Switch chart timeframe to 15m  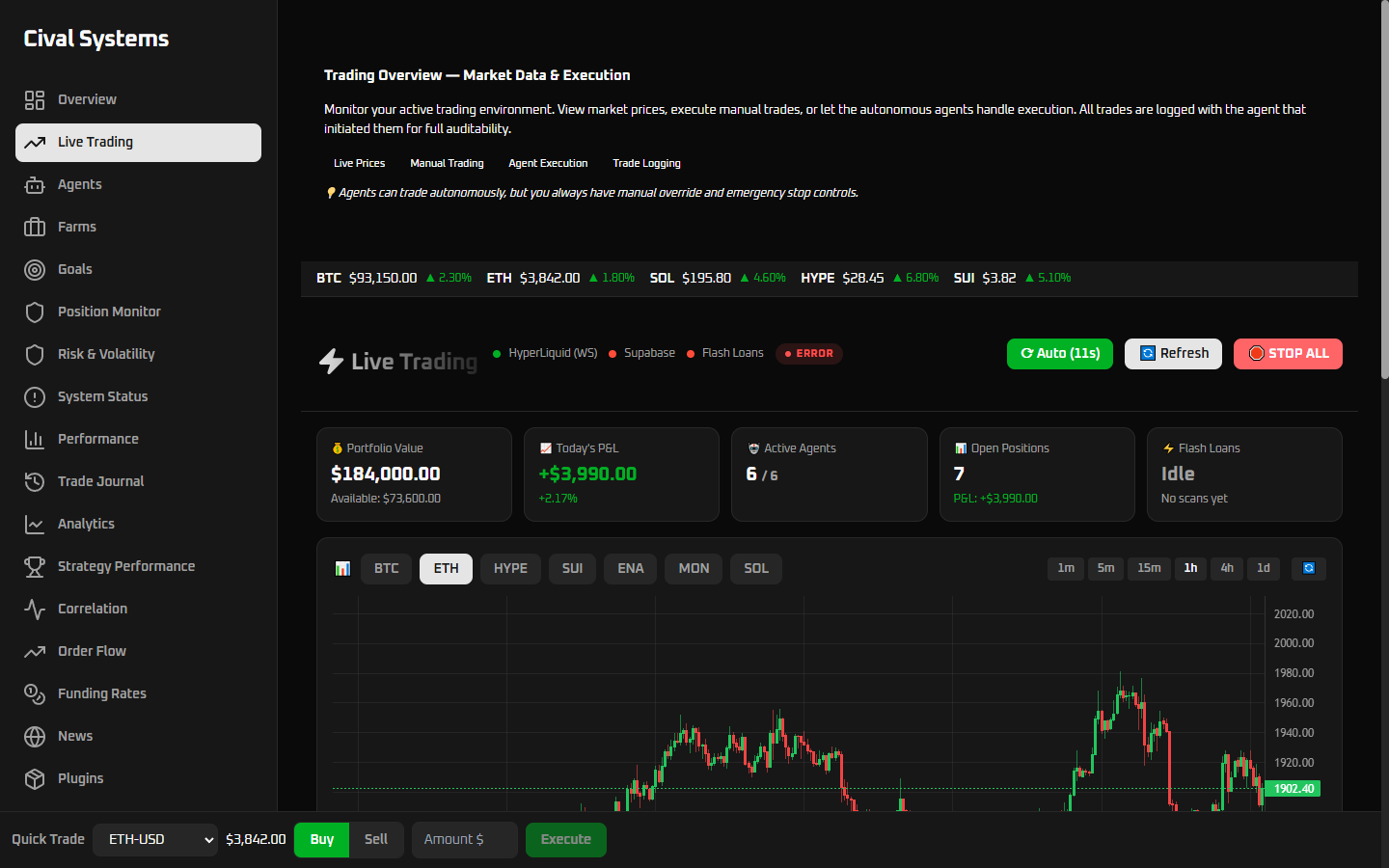[x=1149, y=568]
